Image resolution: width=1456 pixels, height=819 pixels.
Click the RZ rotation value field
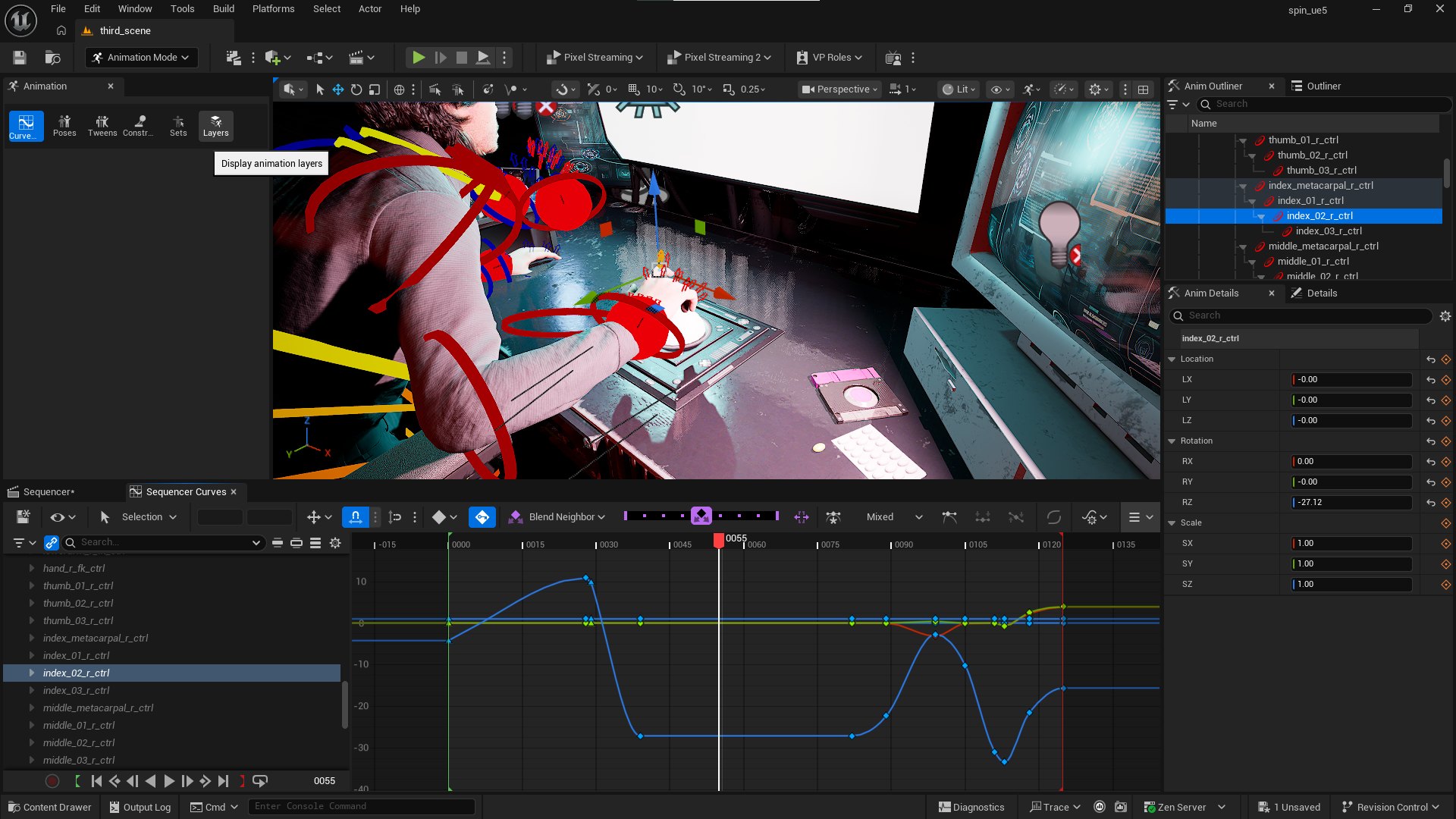[x=1351, y=503]
